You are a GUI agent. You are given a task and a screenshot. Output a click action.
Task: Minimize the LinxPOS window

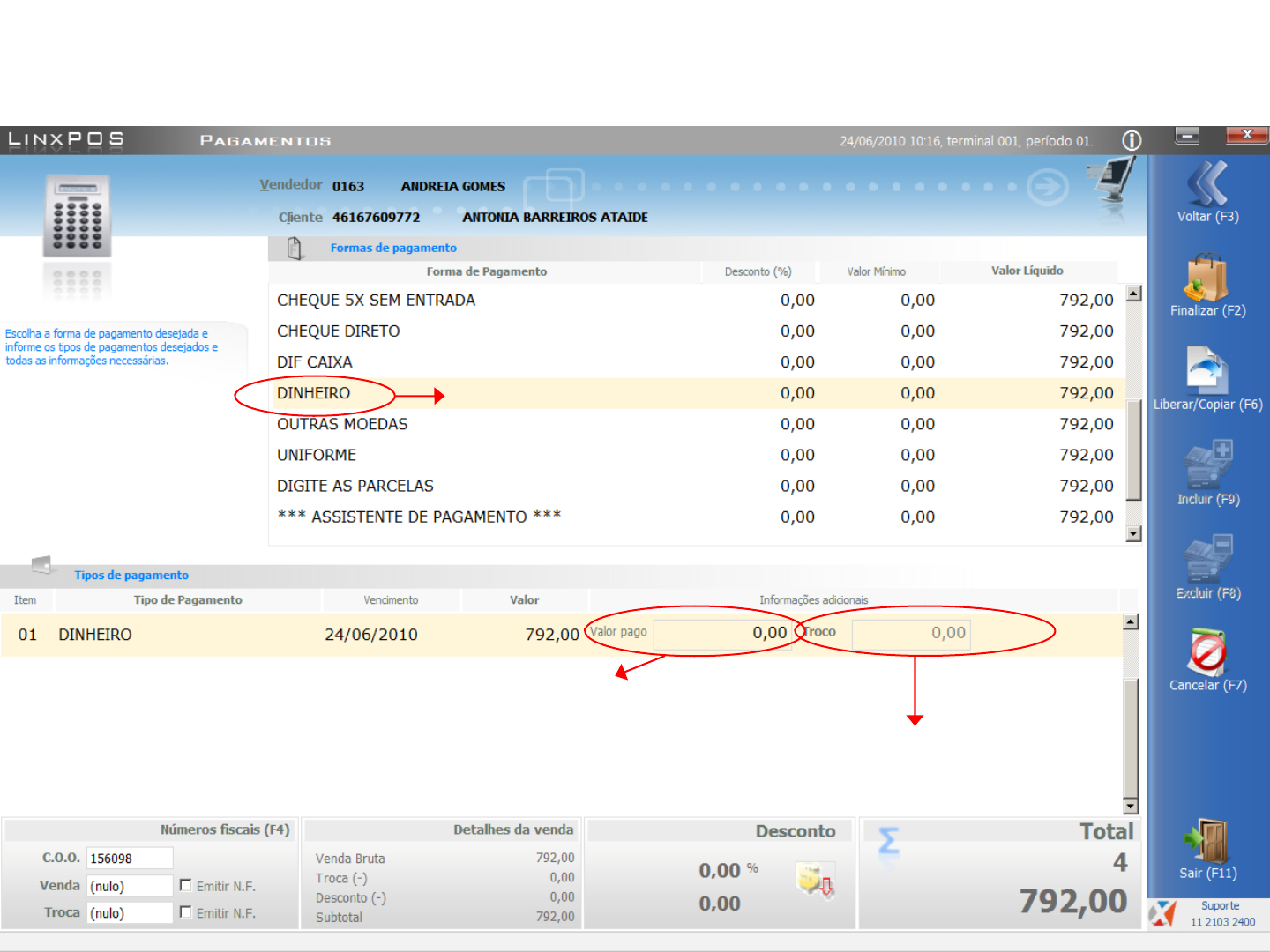click(x=1187, y=135)
